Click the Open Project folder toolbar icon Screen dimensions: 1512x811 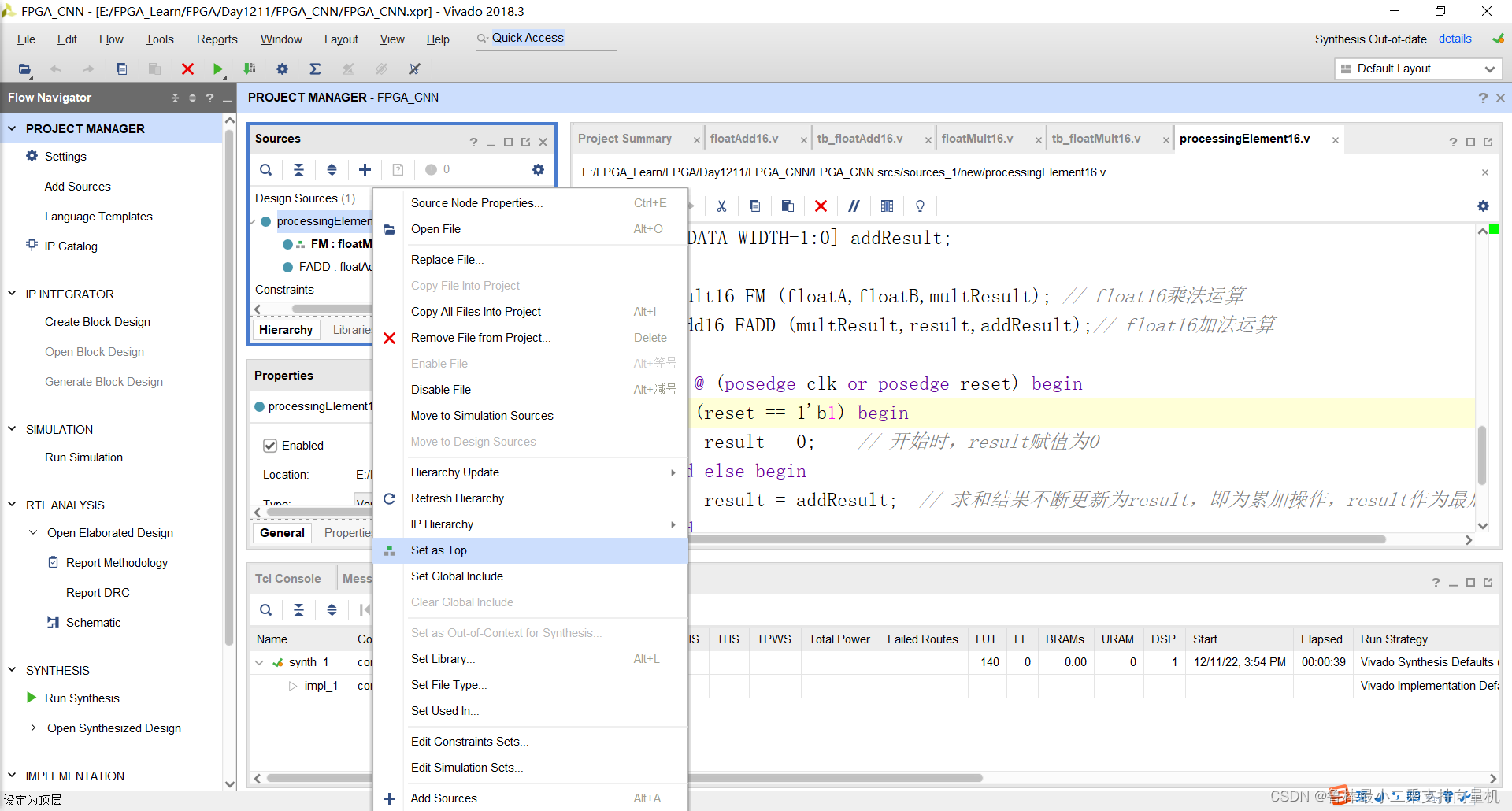coord(24,69)
